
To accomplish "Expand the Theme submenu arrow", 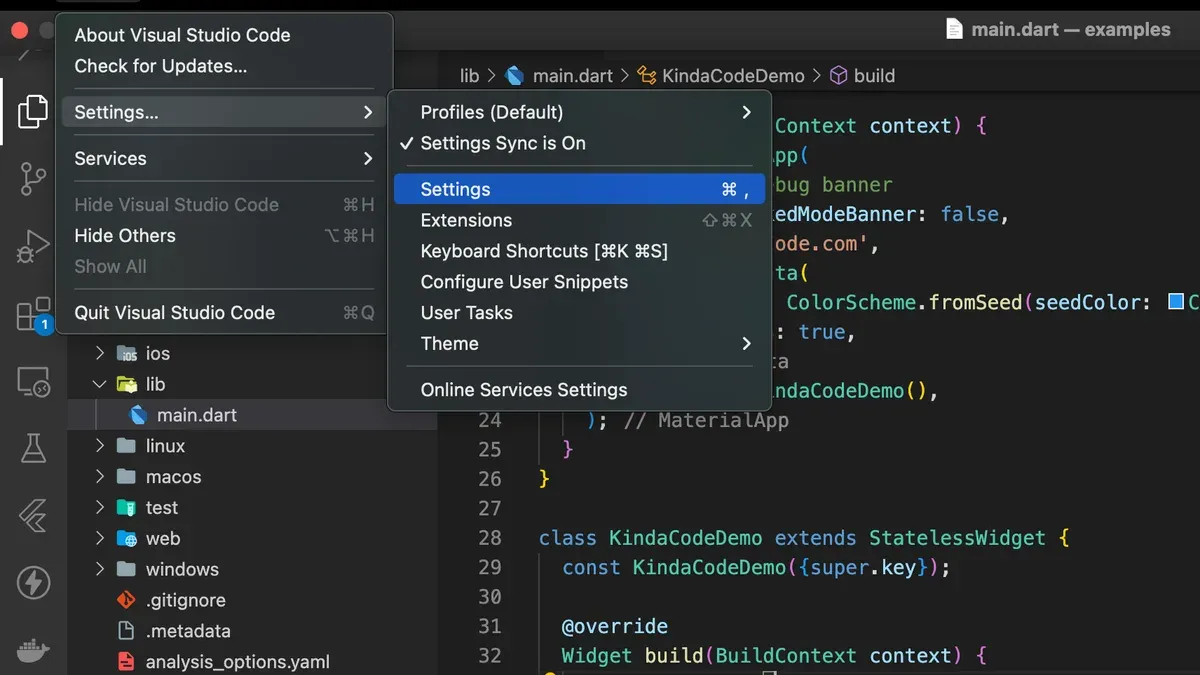I will coord(746,343).
